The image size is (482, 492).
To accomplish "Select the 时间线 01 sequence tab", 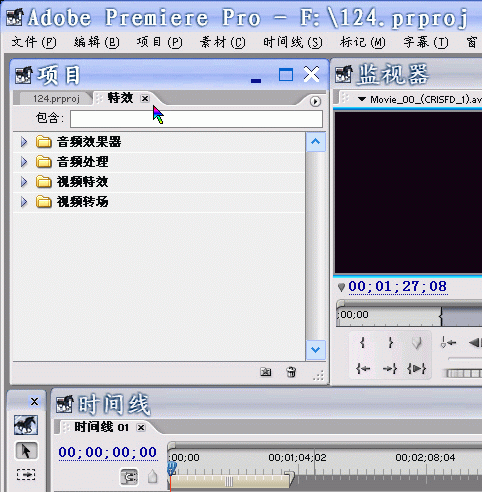I will pyautogui.click(x=101, y=427).
